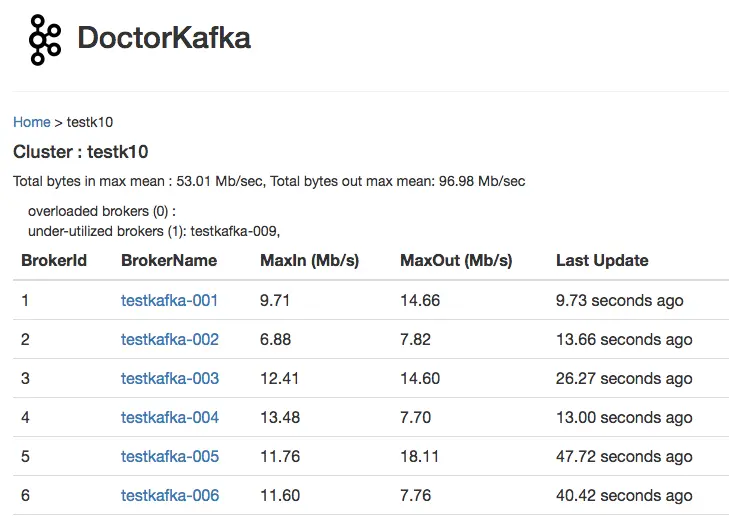Click the BrokerName column header
This screenshot has width=729, height=516.
(169, 260)
